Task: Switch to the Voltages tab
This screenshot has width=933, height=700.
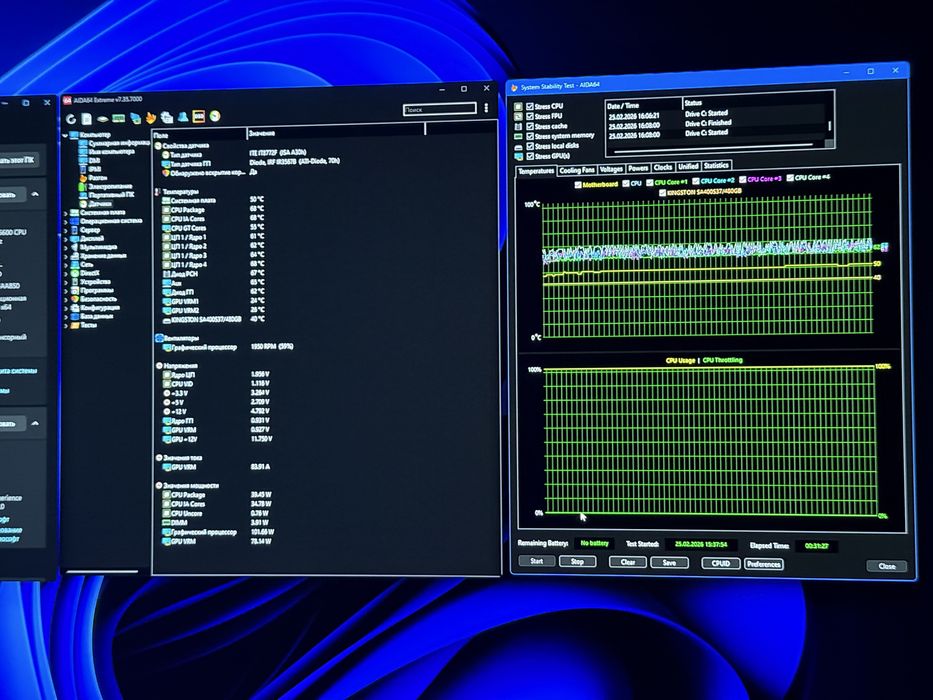Action: pyautogui.click(x=611, y=169)
